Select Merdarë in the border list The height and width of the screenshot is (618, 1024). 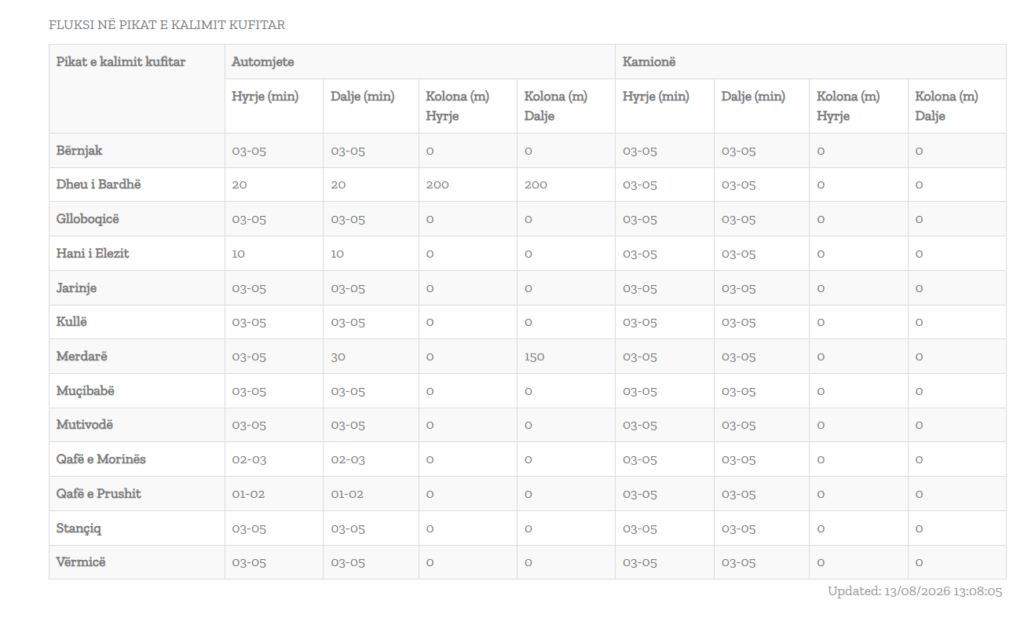(82, 357)
